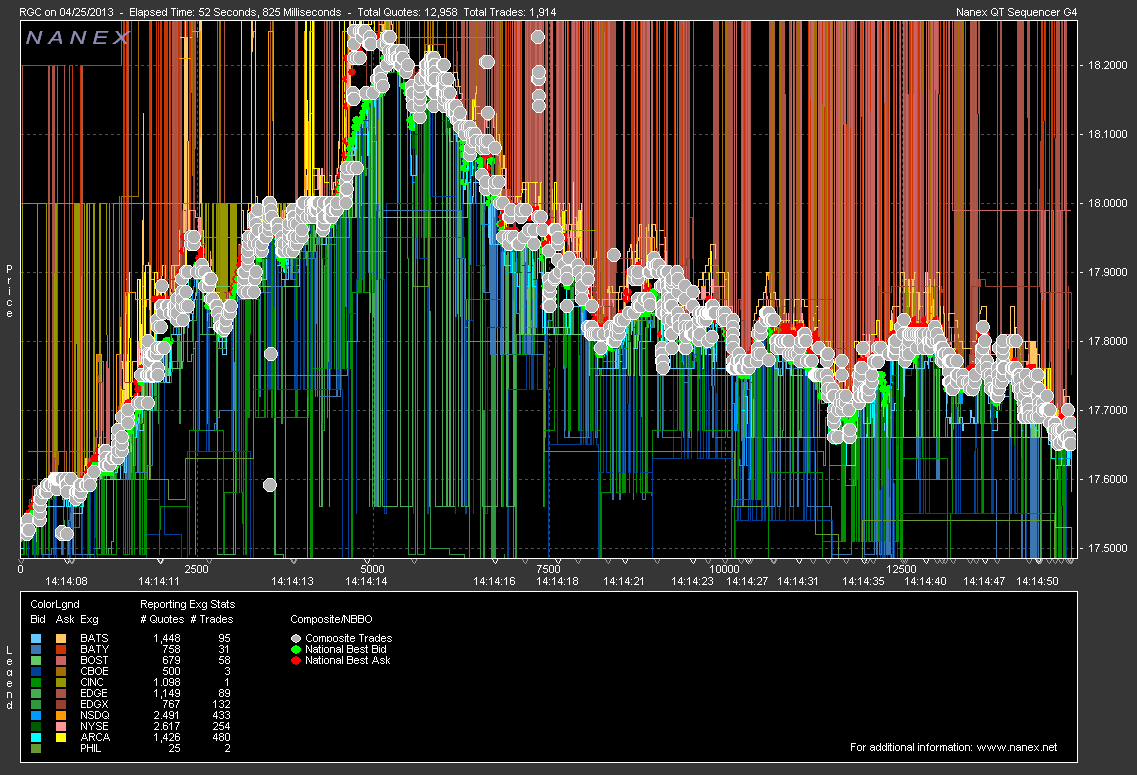The image size is (1137, 775).
Task: Click the 18.0000 price axis label
Action: tap(1107, 204)
